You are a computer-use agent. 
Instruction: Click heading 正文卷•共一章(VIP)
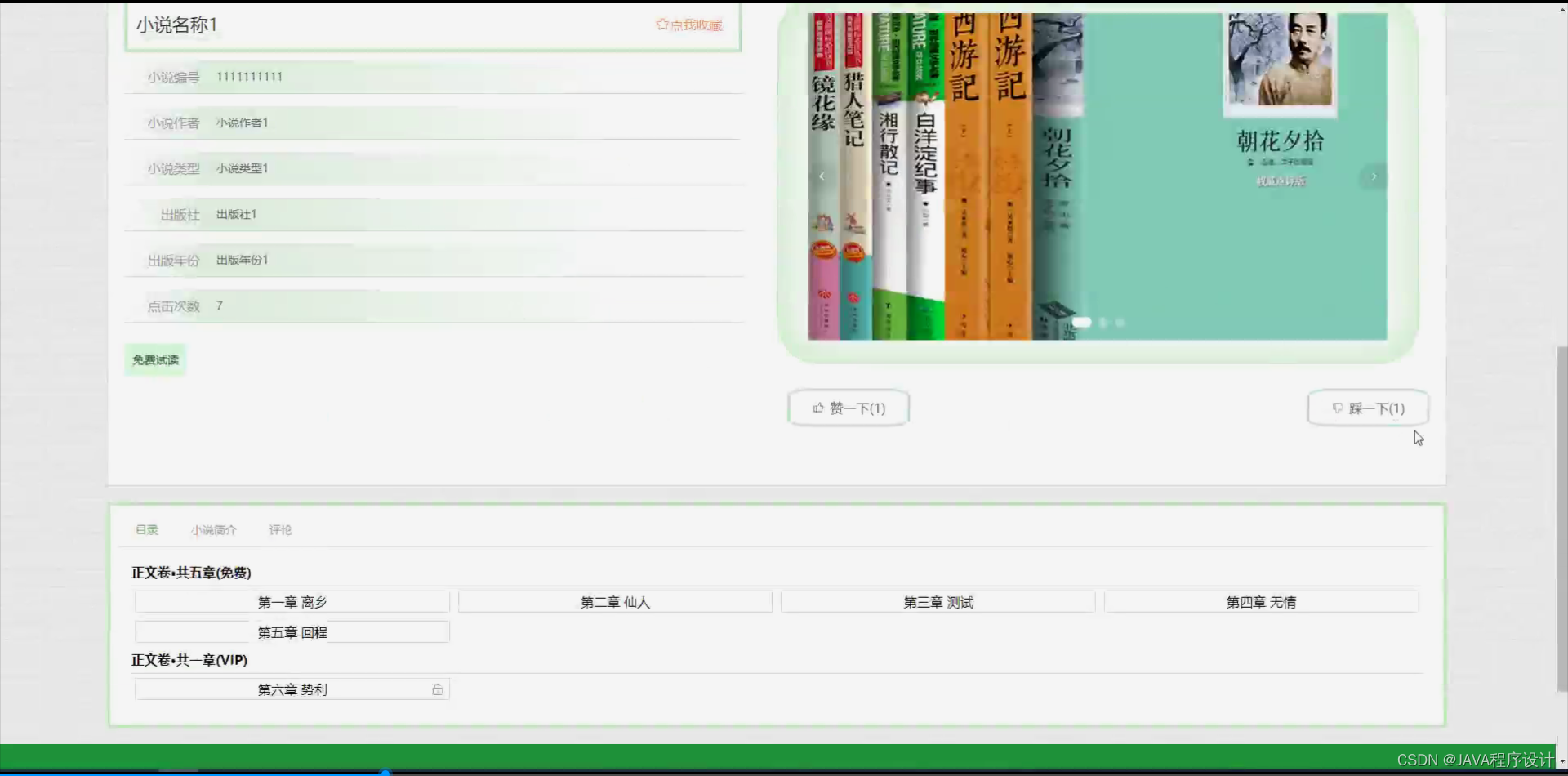point(189,660)
